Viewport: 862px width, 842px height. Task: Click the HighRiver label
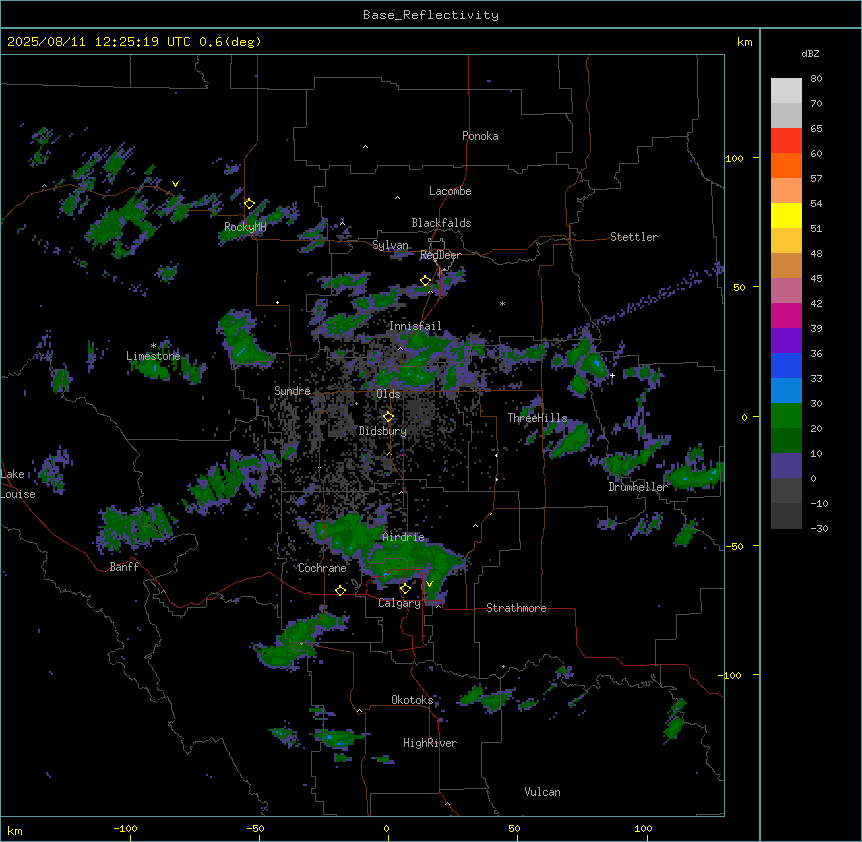point(430,743)
